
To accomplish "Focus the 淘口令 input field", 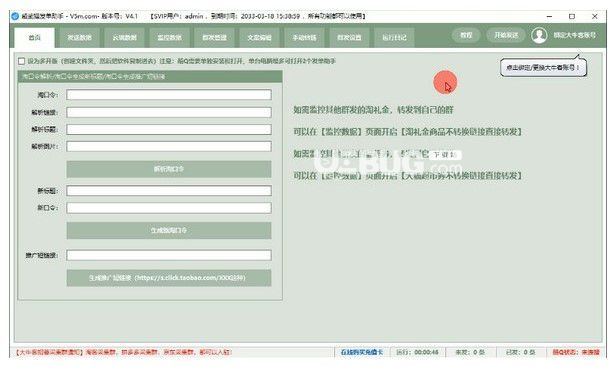I will tap(169, 95).
